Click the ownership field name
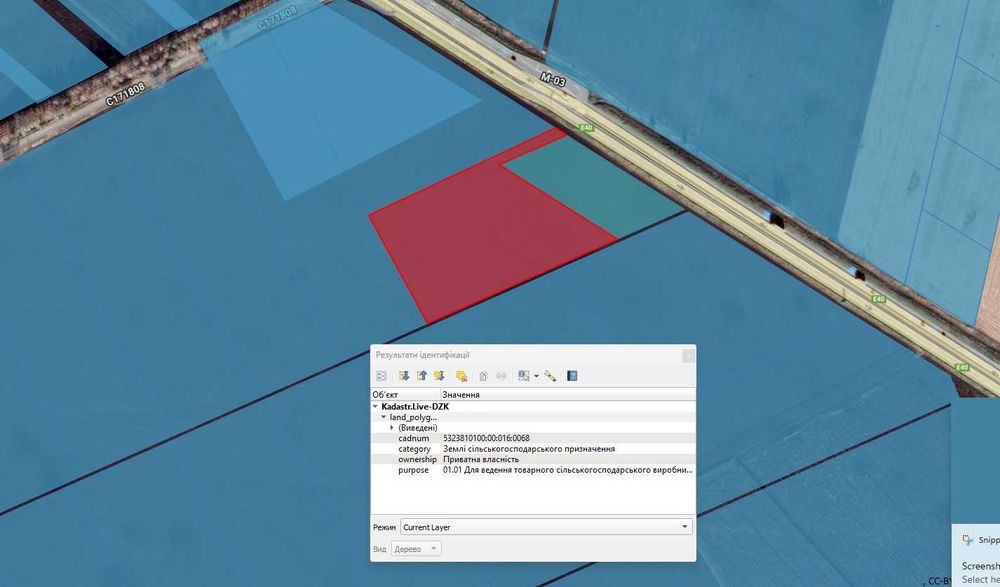Viewport: 1000px width, 587px height. pos(418,459)
